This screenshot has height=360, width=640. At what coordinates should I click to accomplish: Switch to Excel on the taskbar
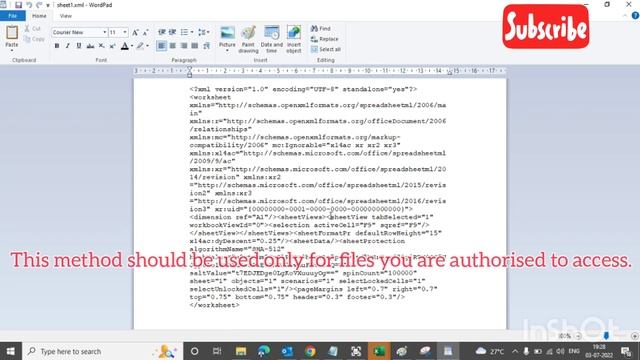click(x=379, y=351)
